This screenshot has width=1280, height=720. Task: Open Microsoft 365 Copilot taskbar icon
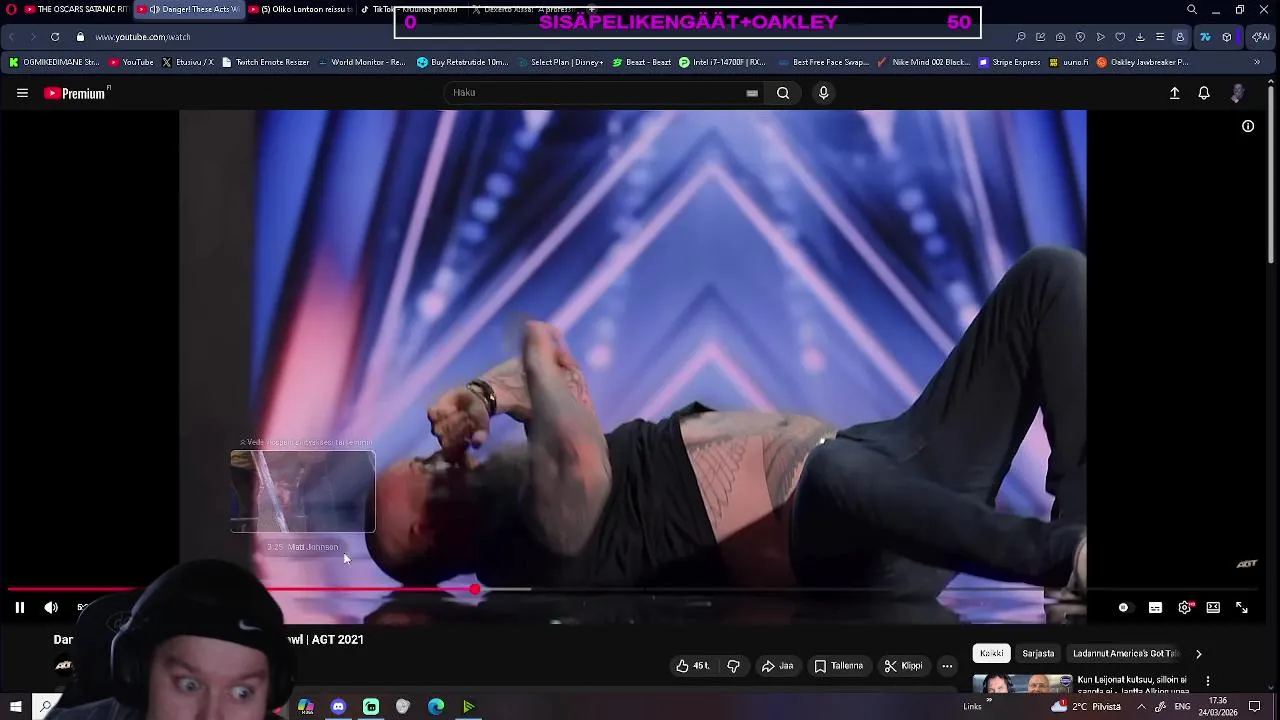tap(305, 707)
